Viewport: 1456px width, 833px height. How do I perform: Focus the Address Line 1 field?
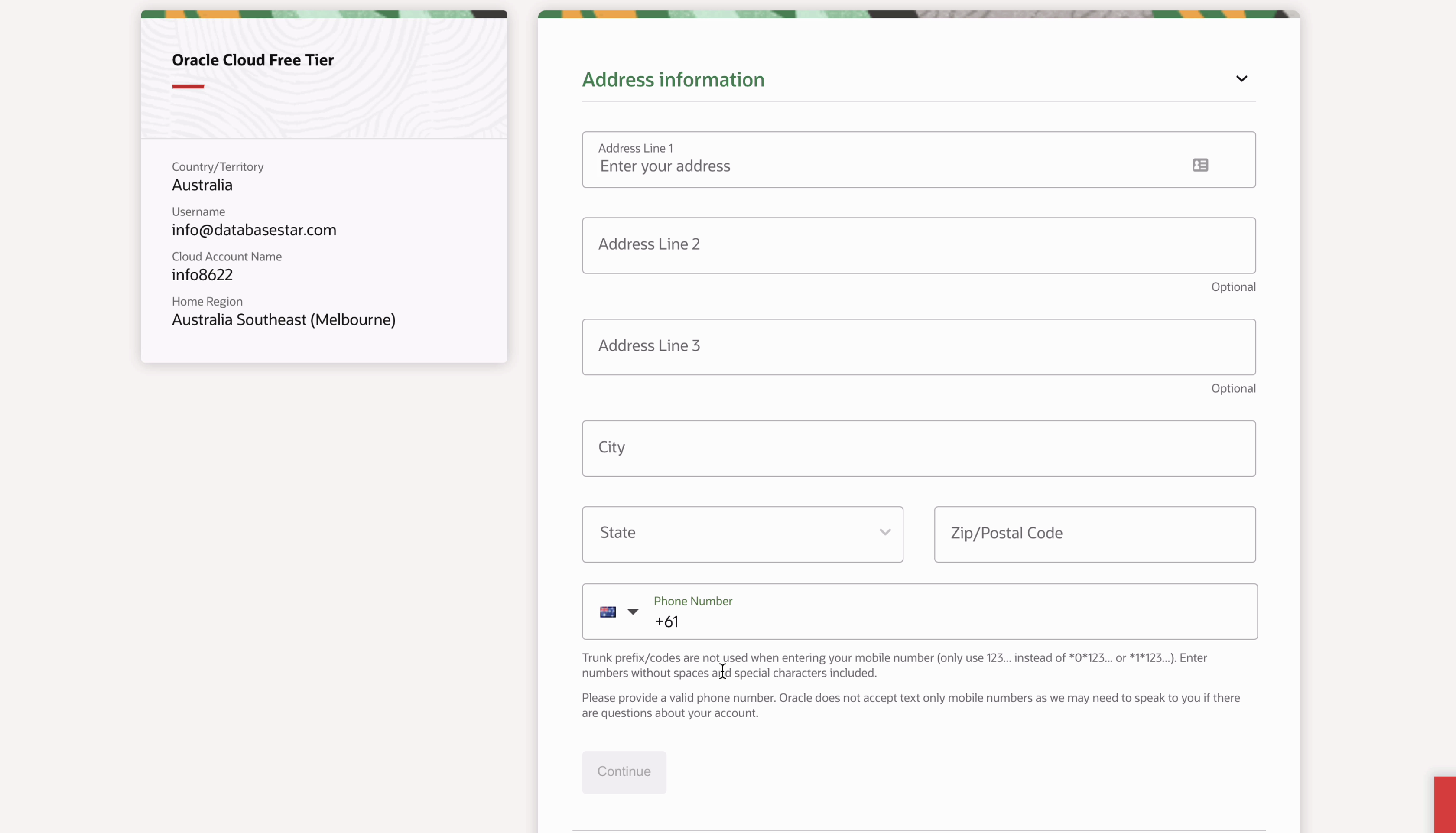click(887, 166)
